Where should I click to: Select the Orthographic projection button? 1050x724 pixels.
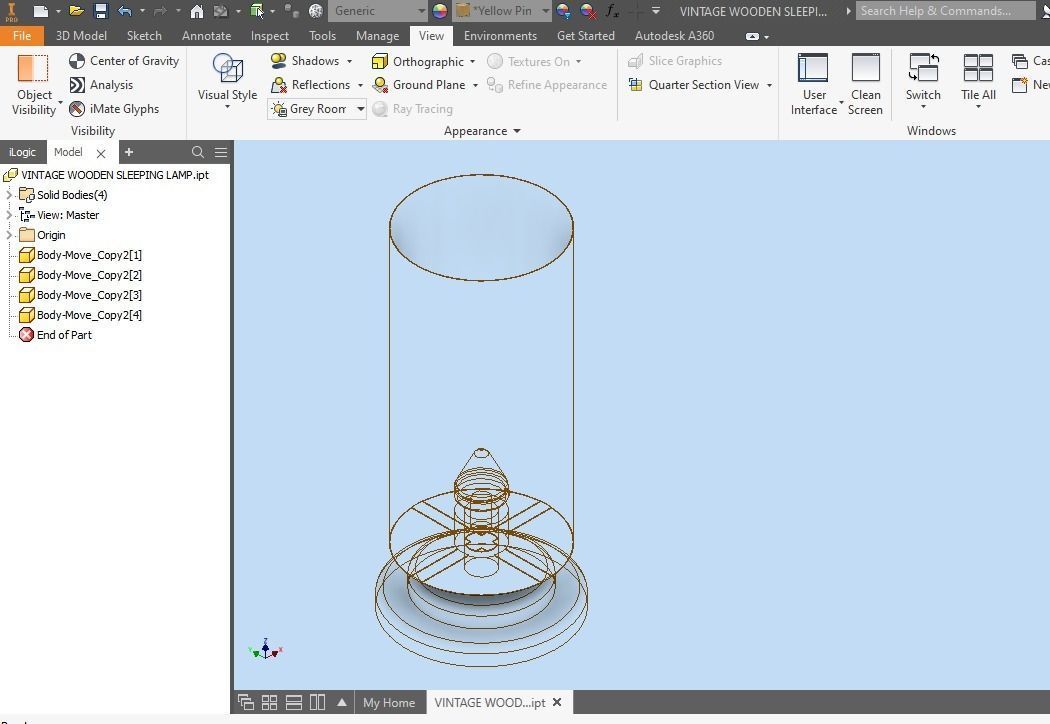click(418, 62)
